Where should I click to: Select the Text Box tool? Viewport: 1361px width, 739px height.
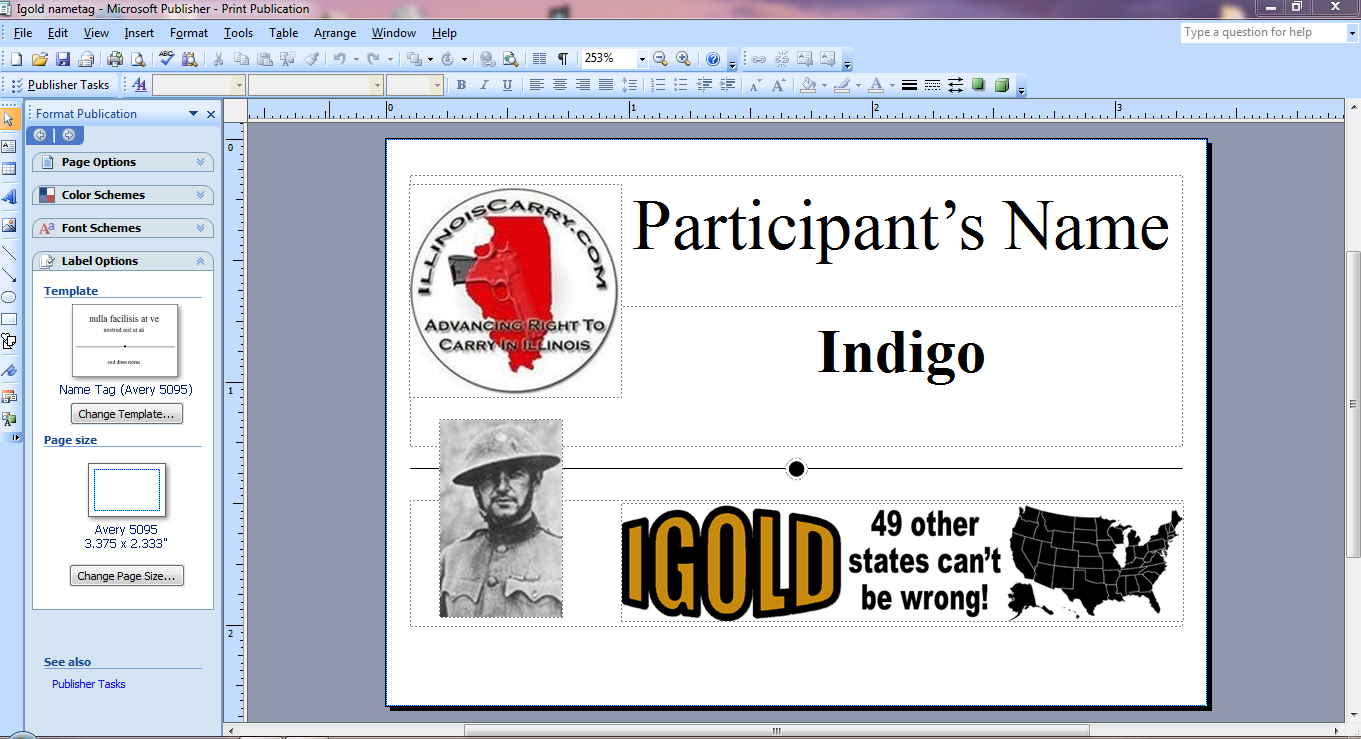[x=9, y=146]
